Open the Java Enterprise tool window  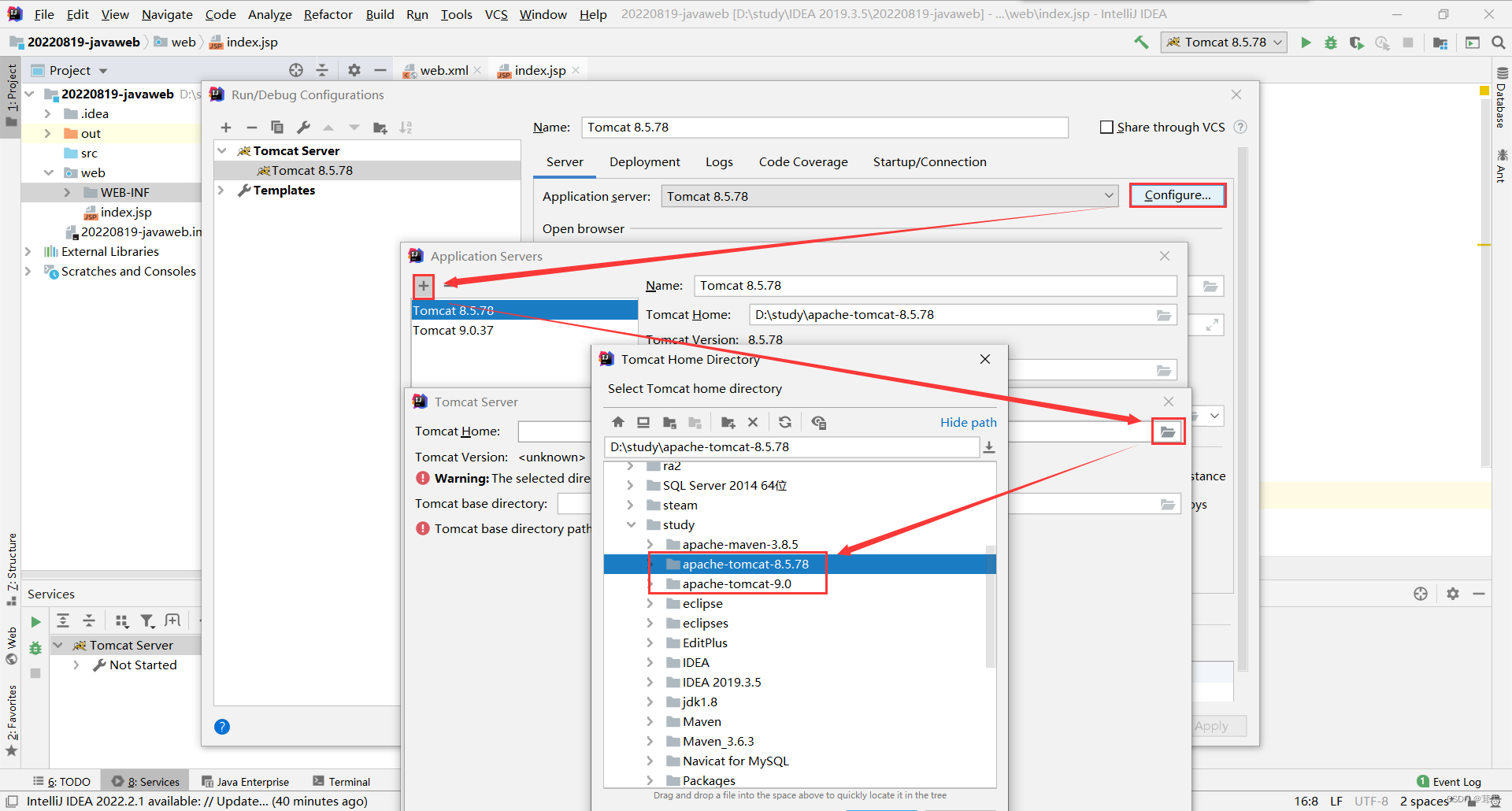point(245,781)
